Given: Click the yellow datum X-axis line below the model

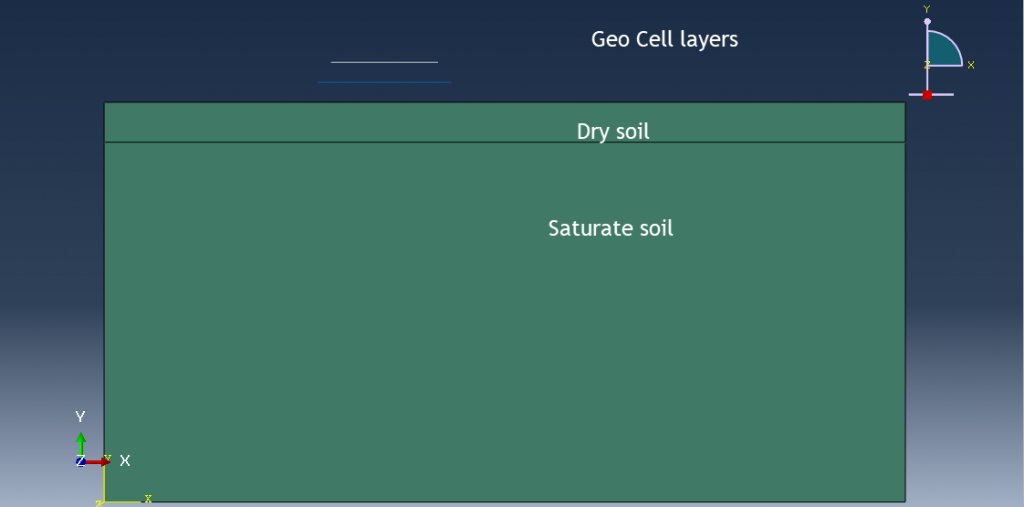Looking at the screenshot, I should coord(122,502).
